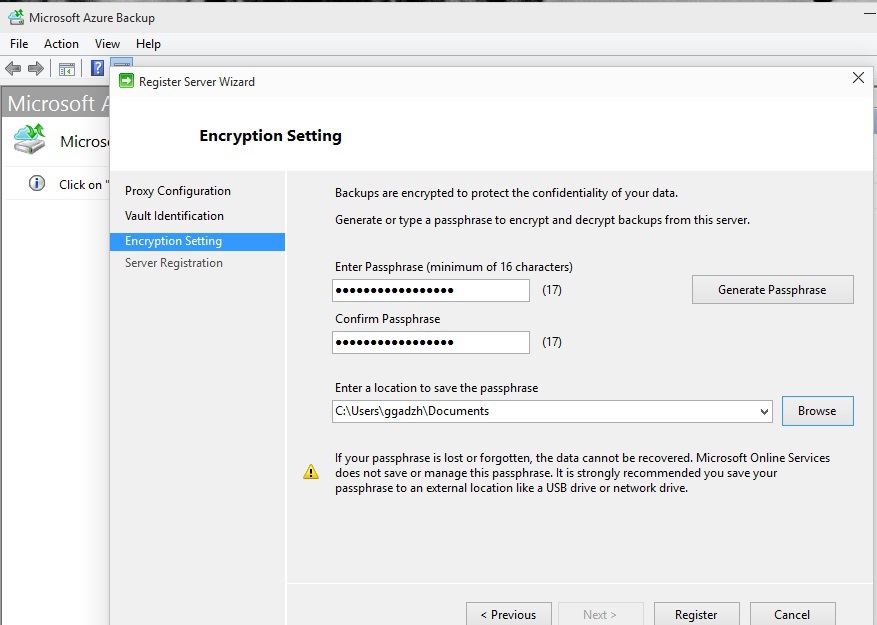877x625 pixels.
Task: Expand the passphrase save location dropdown
Action: [764, 411]
